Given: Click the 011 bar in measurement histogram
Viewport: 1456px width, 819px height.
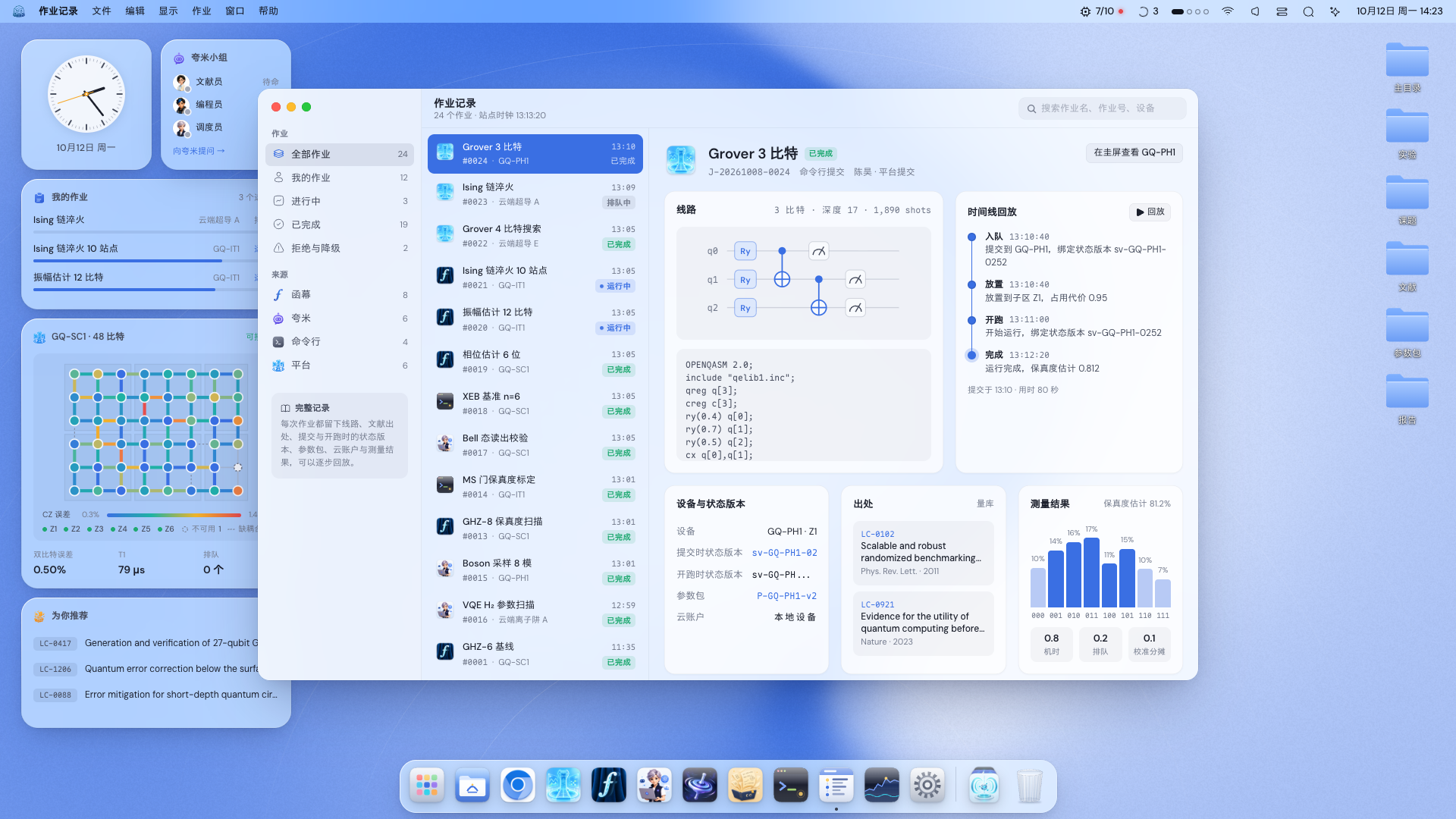Looking at the screenshot, I should 1091,573.
